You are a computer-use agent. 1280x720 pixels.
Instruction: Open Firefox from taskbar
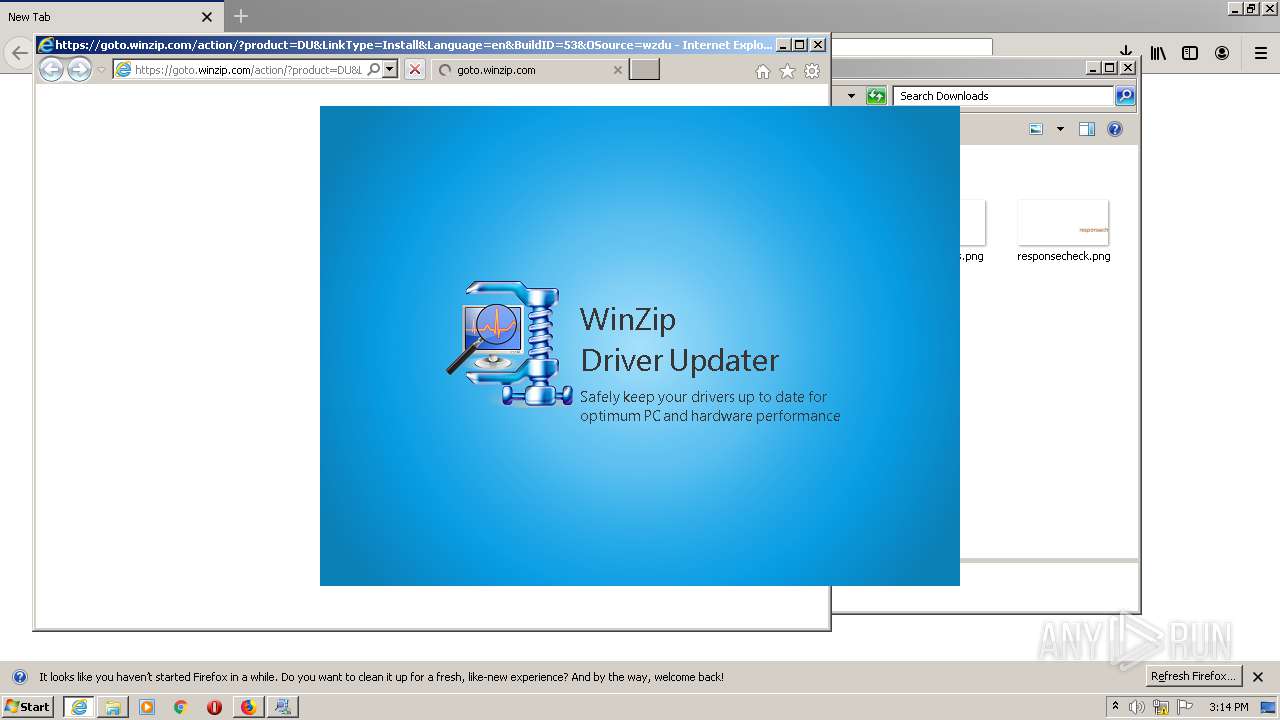pyautogui.click(x=248, y=707)
